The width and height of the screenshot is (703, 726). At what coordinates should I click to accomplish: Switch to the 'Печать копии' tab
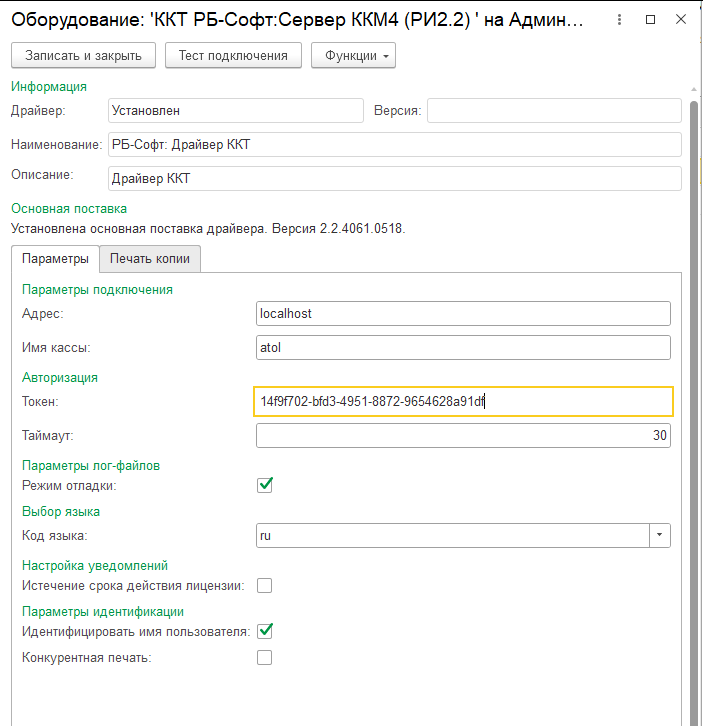[x=150, y=258]
